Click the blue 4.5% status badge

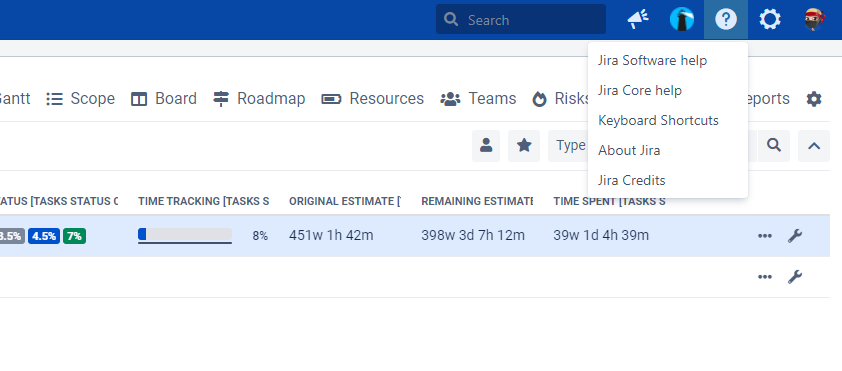[x=44, y=236]
